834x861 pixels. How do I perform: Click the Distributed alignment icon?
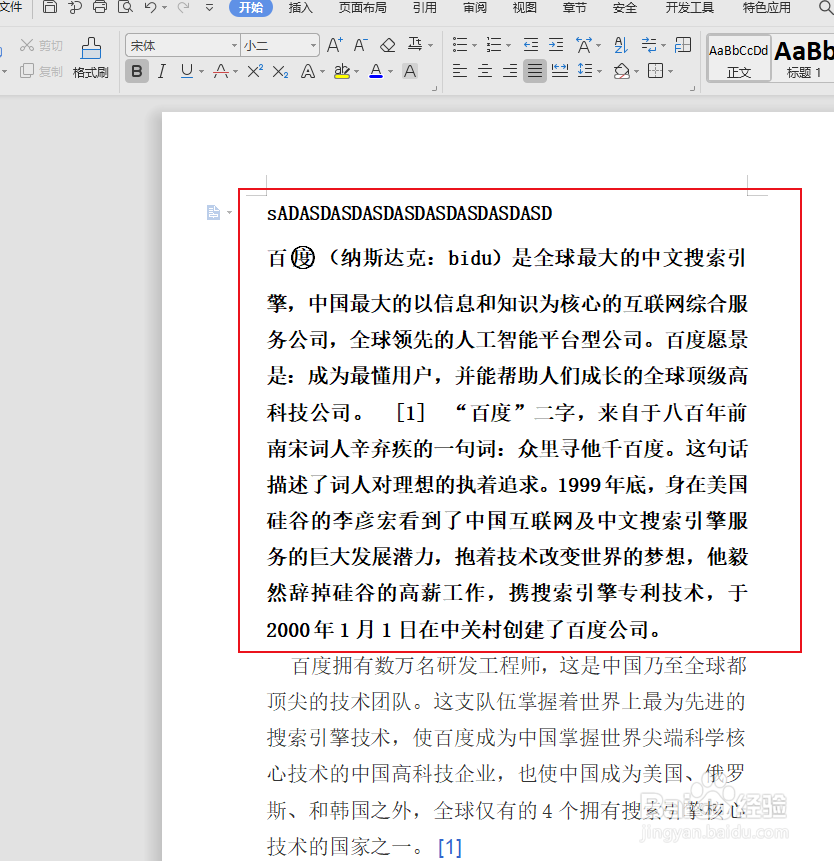click(559, 71)
